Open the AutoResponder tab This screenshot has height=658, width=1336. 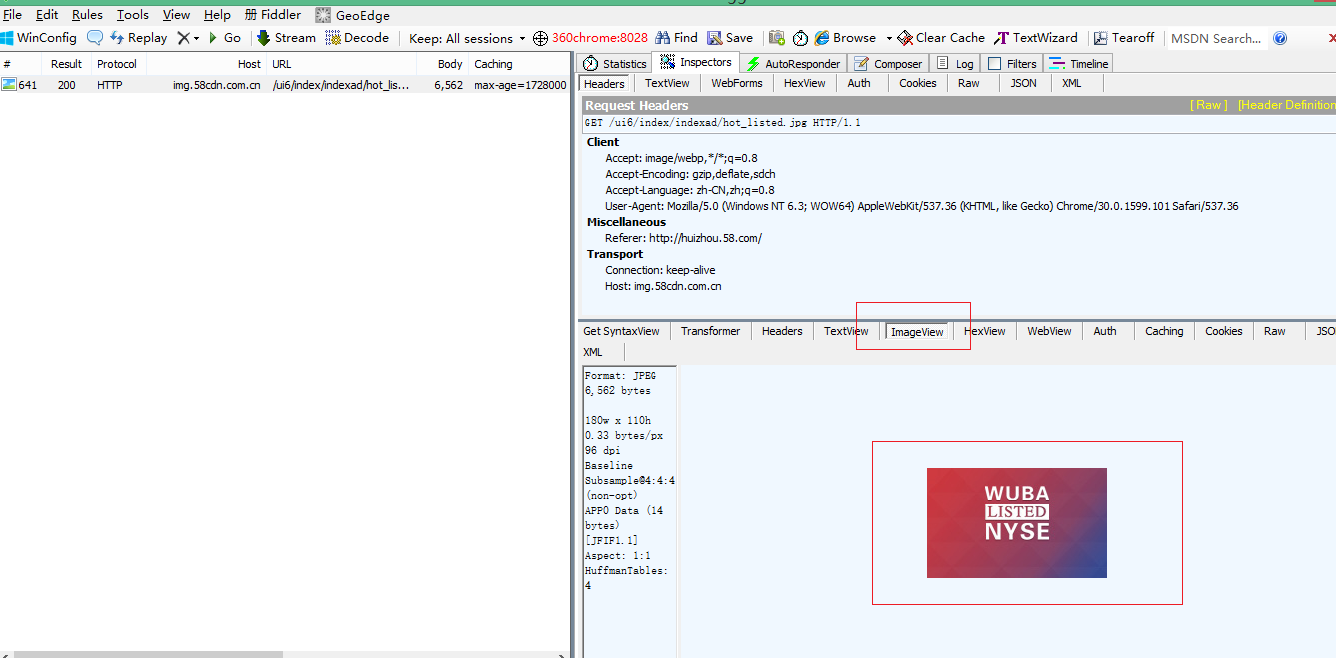[x=793, y=63]
